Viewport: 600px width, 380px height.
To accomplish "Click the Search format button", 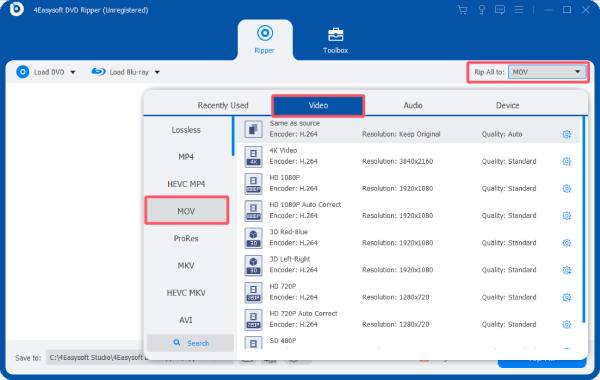I will pyautogui.click(x=191, y=343).
